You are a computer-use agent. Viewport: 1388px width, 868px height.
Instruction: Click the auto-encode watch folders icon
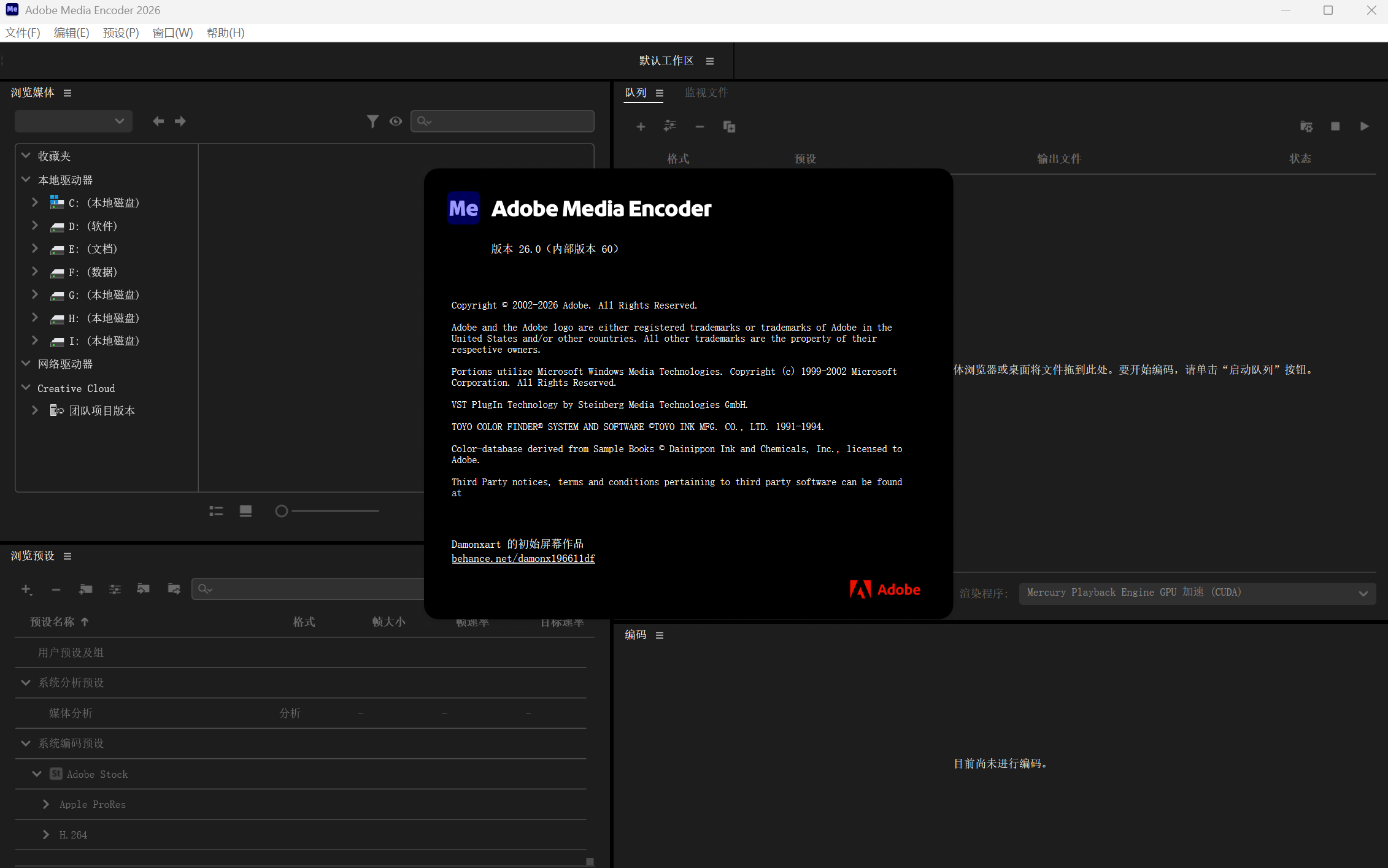(x=1306, y=126)
